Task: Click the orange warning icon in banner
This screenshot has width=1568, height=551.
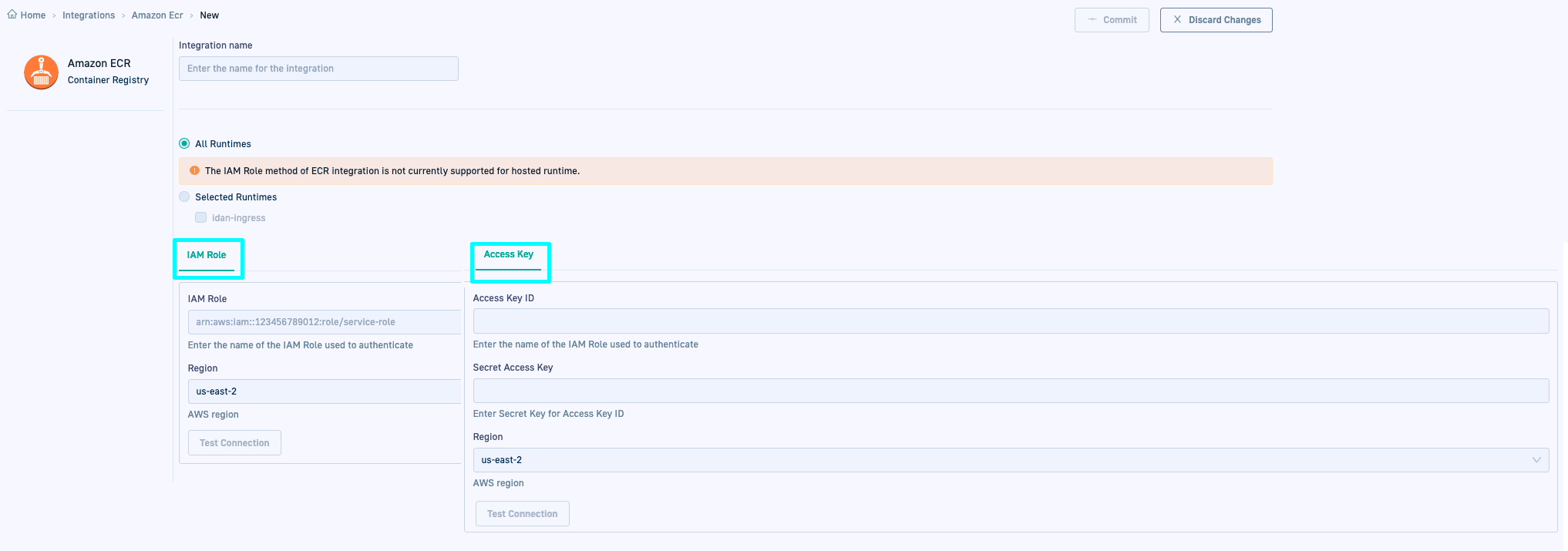Action: (x=194, y=171)
